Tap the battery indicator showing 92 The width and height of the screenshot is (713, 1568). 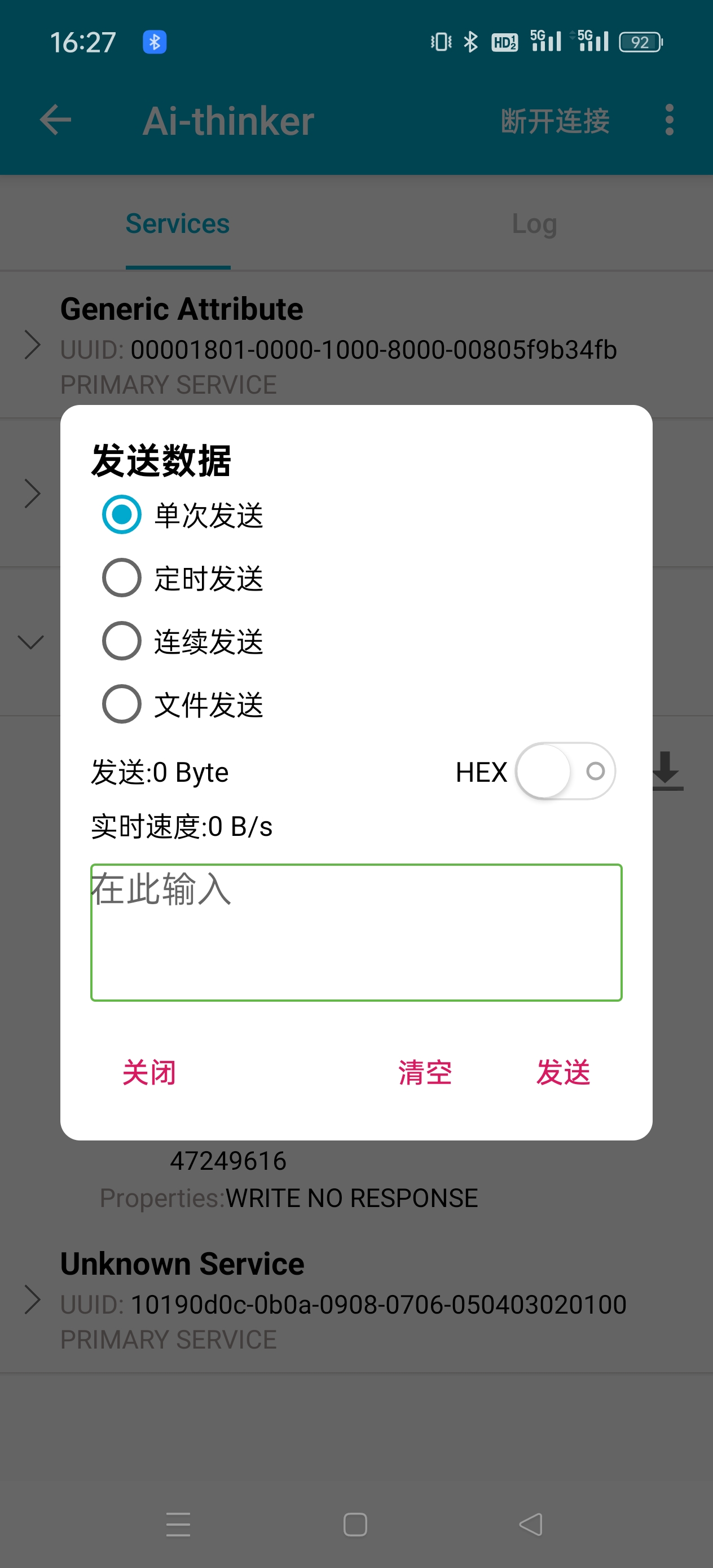[x=641, y=42]
